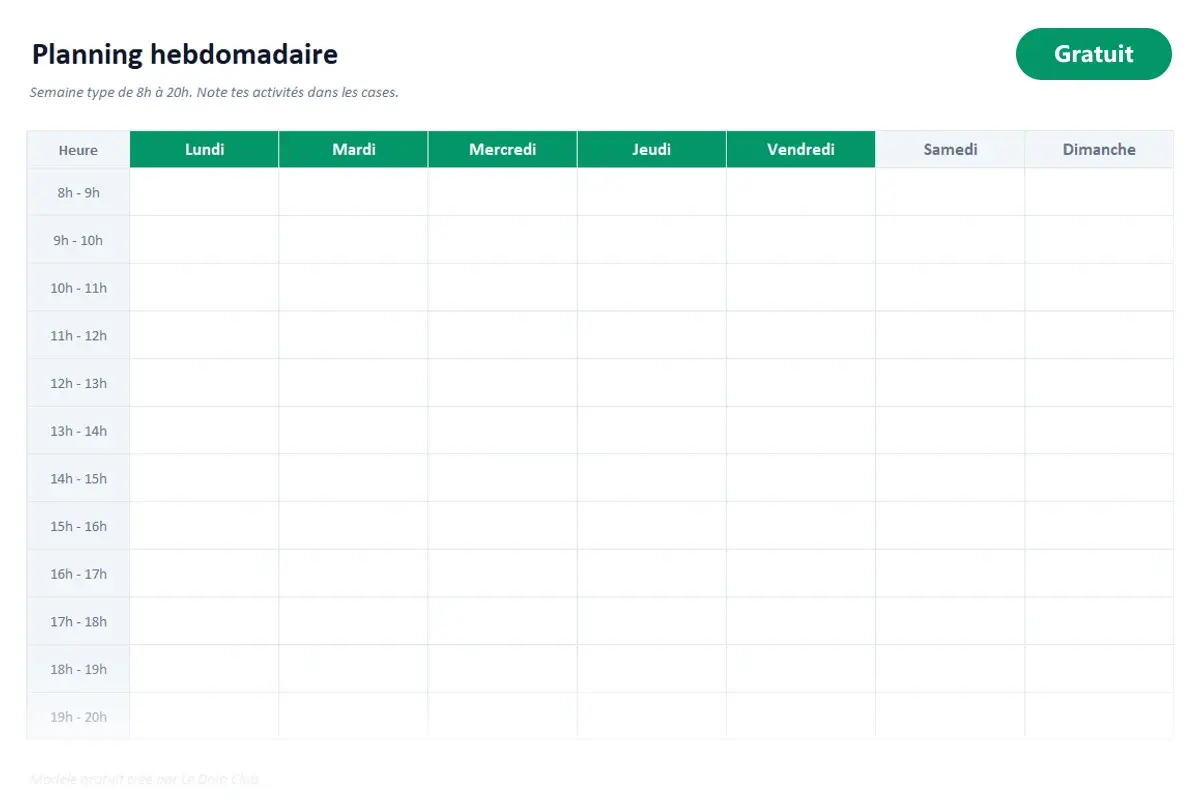The height and width of the screenshot is (800, 1200).
Task: Select the Dimanche 12h - 13h cell
Action: (x=1099, y=383)
